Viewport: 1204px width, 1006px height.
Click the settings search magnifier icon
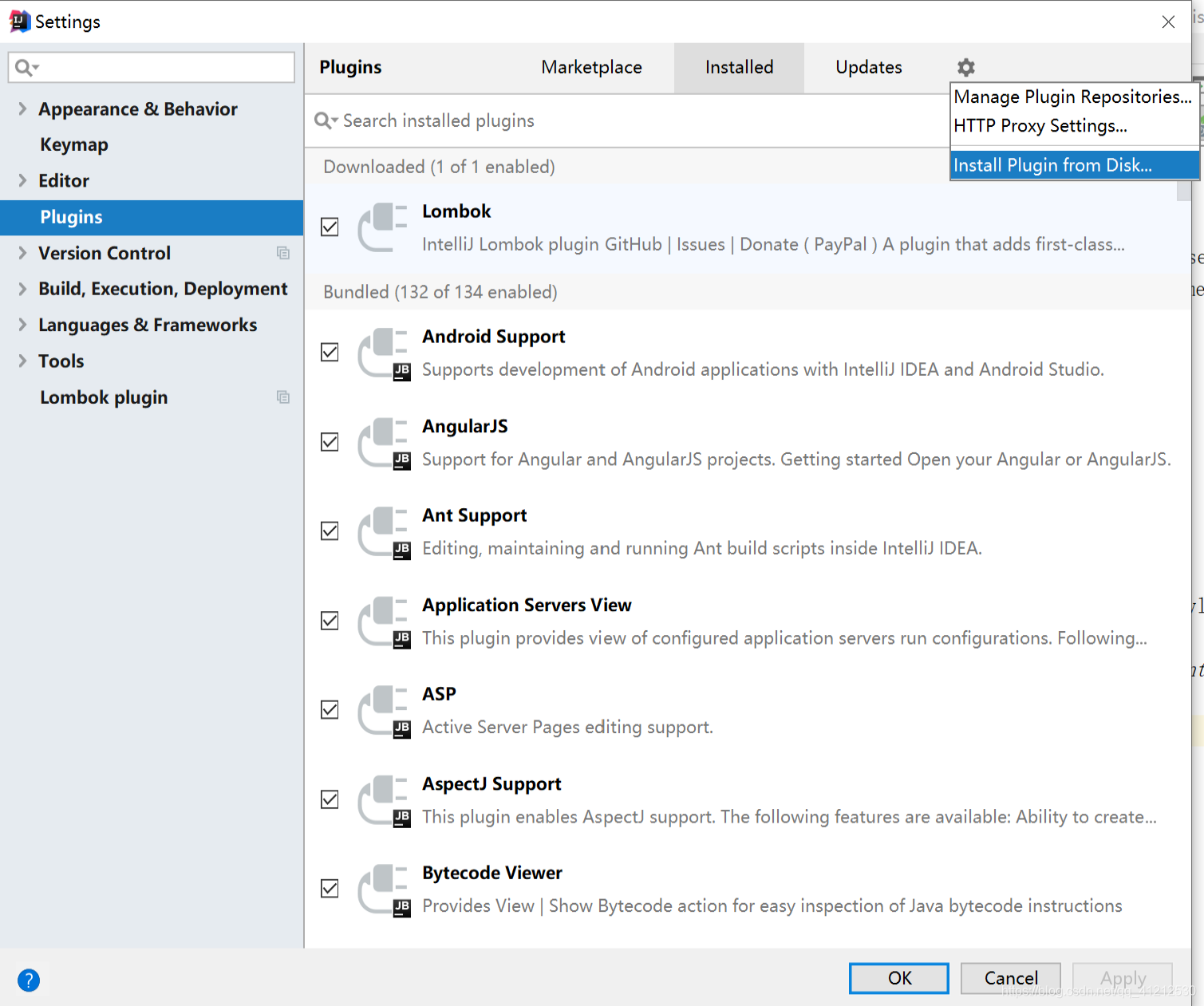[26, 68]
